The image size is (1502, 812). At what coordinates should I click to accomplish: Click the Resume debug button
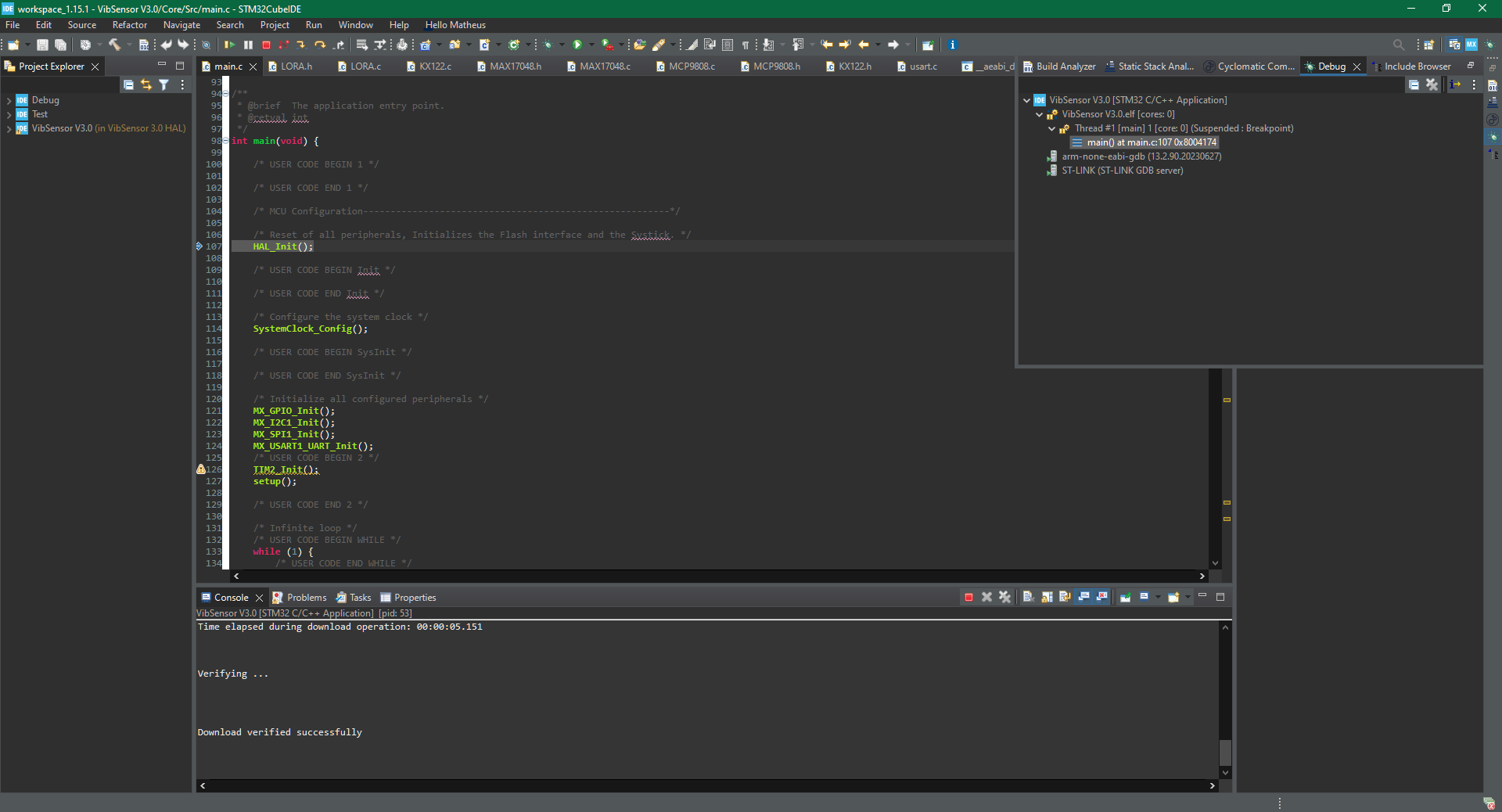pyautogui.click(x=230, y=45)
